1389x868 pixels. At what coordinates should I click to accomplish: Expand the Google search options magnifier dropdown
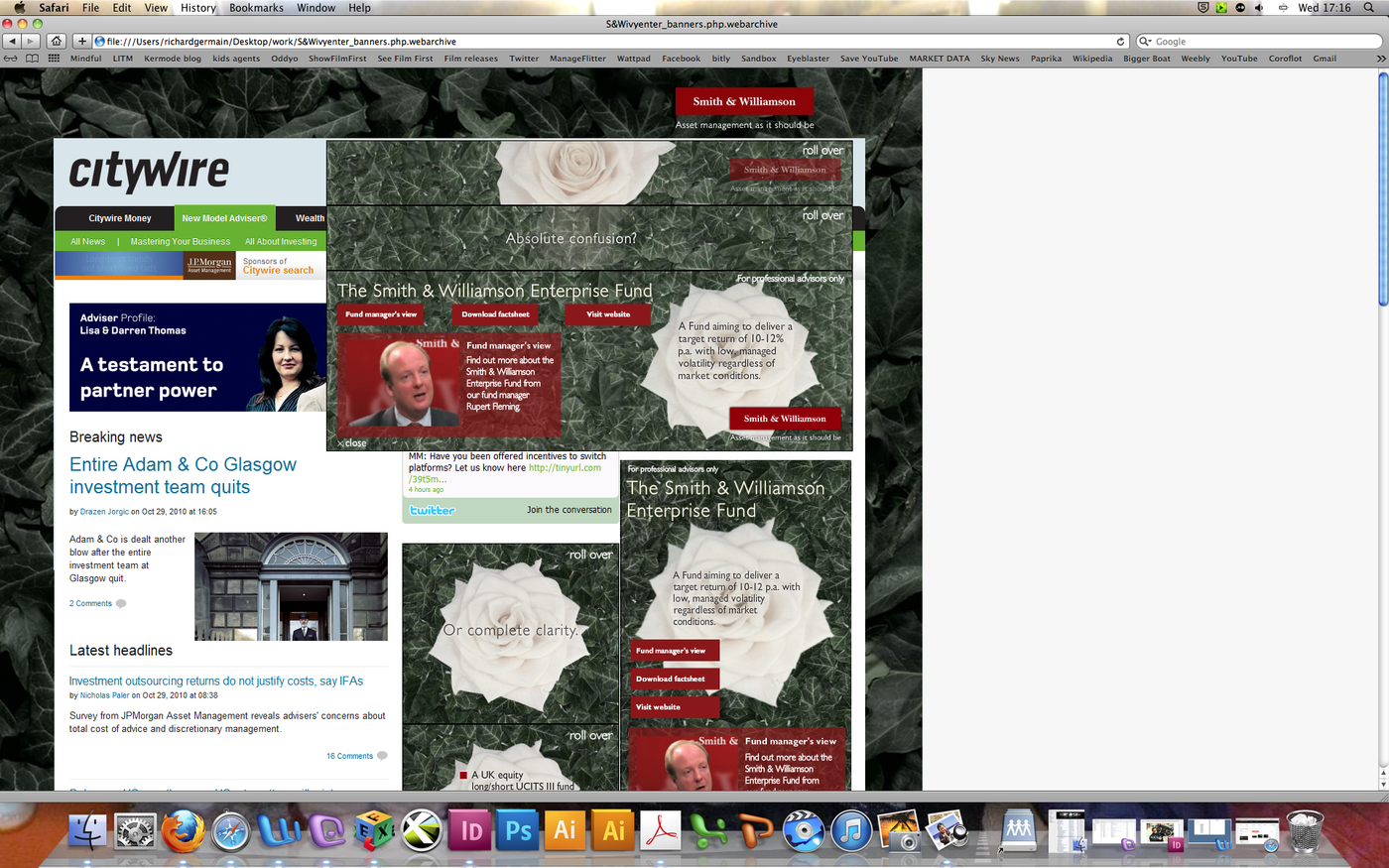coord(1146,42)
